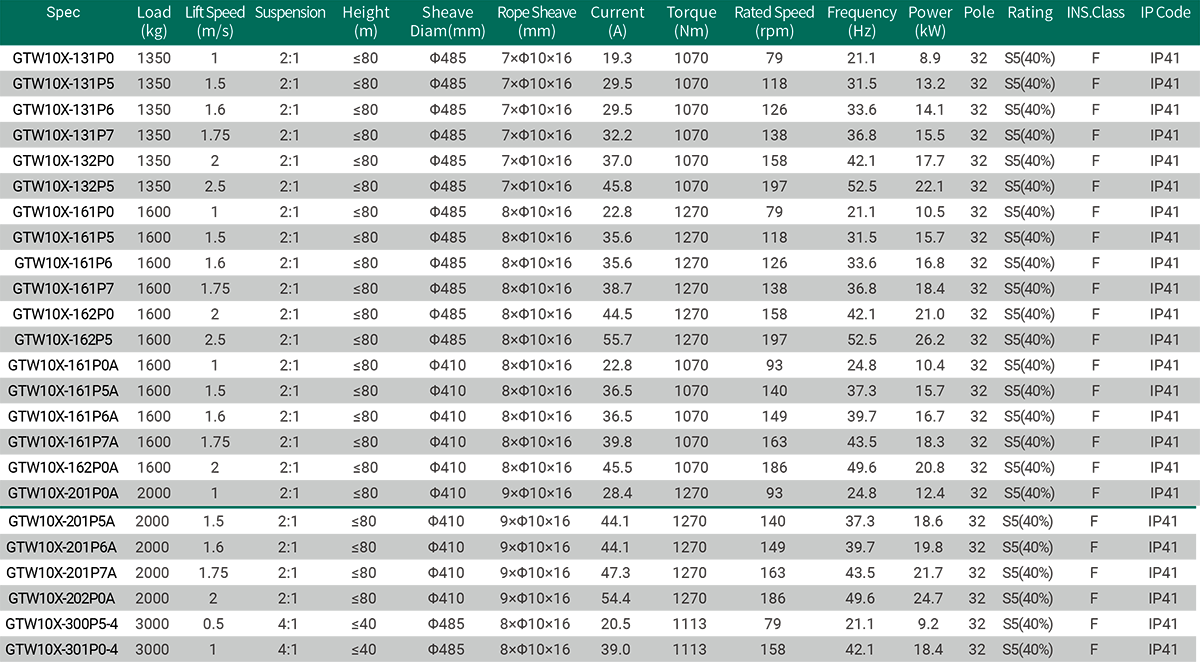Click the Height (m) column header

(x=366, y=21)
